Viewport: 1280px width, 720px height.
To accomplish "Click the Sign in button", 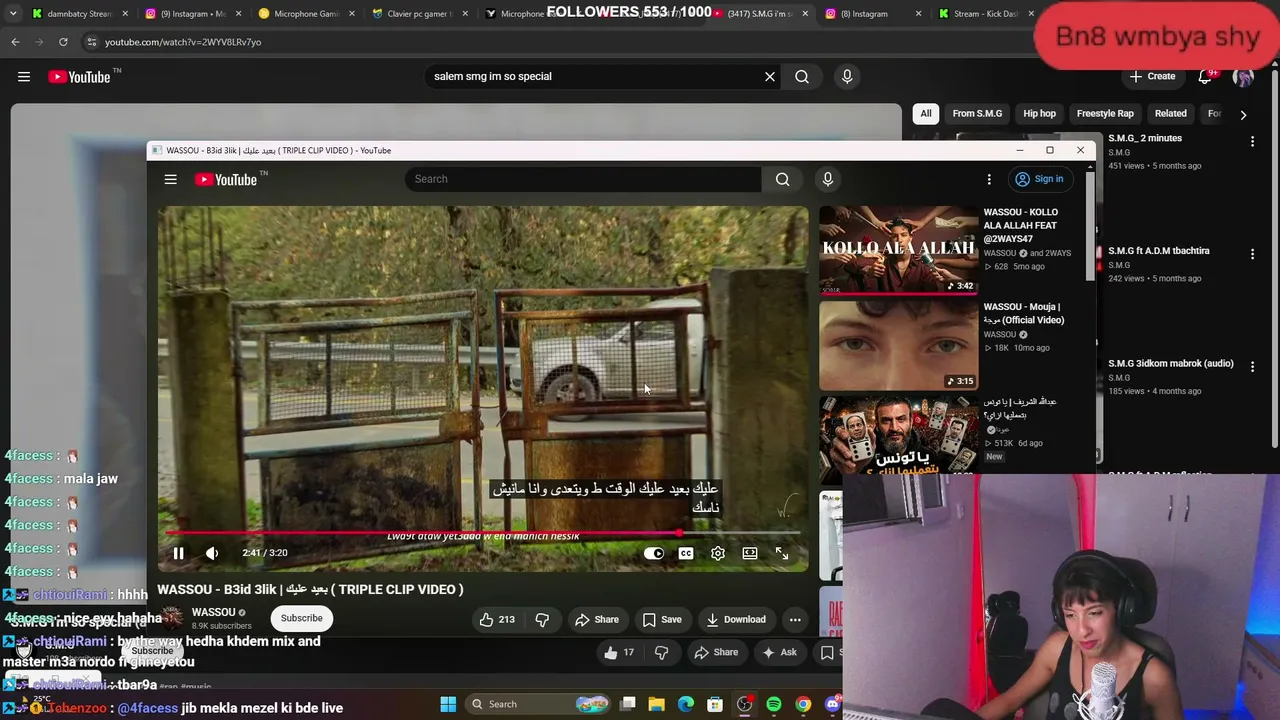I will click(x=1039, y=179).
